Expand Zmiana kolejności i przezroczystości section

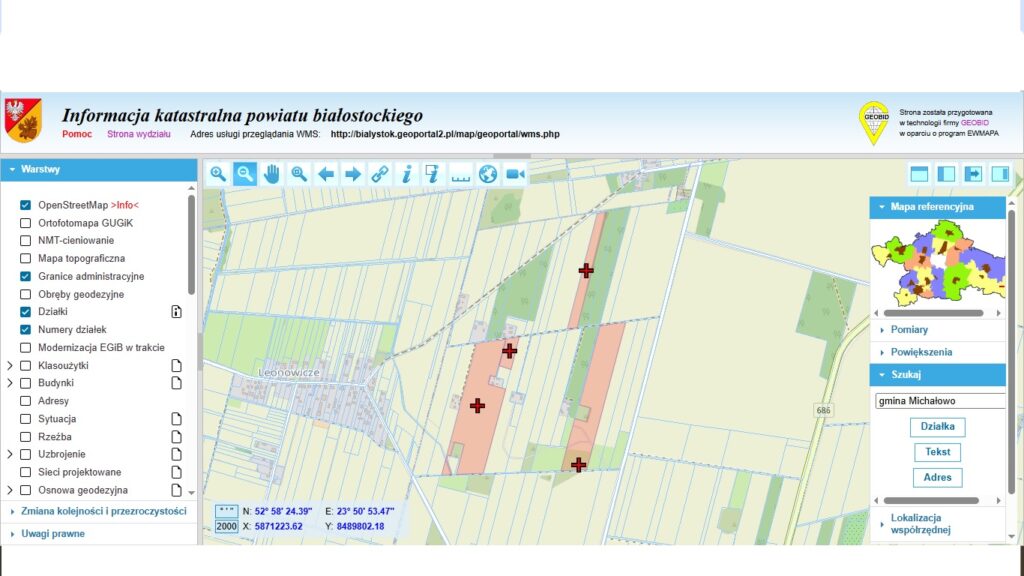103,511
